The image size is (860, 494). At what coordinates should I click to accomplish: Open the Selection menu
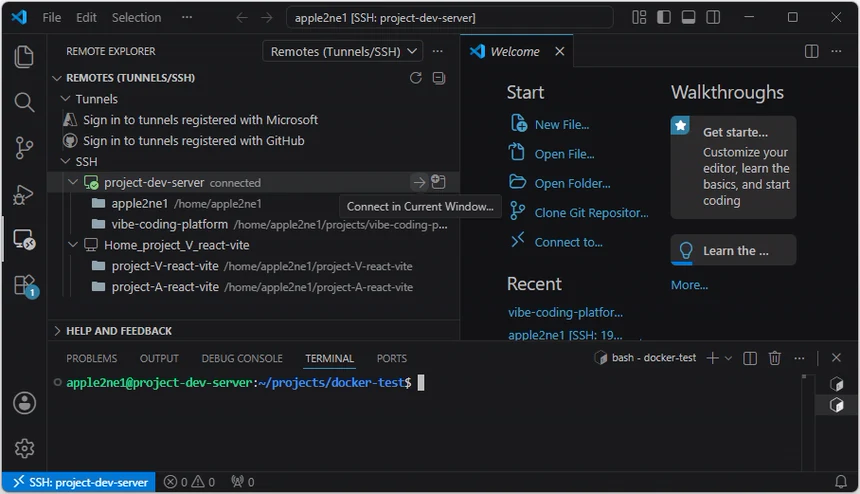tap(137, 18)
